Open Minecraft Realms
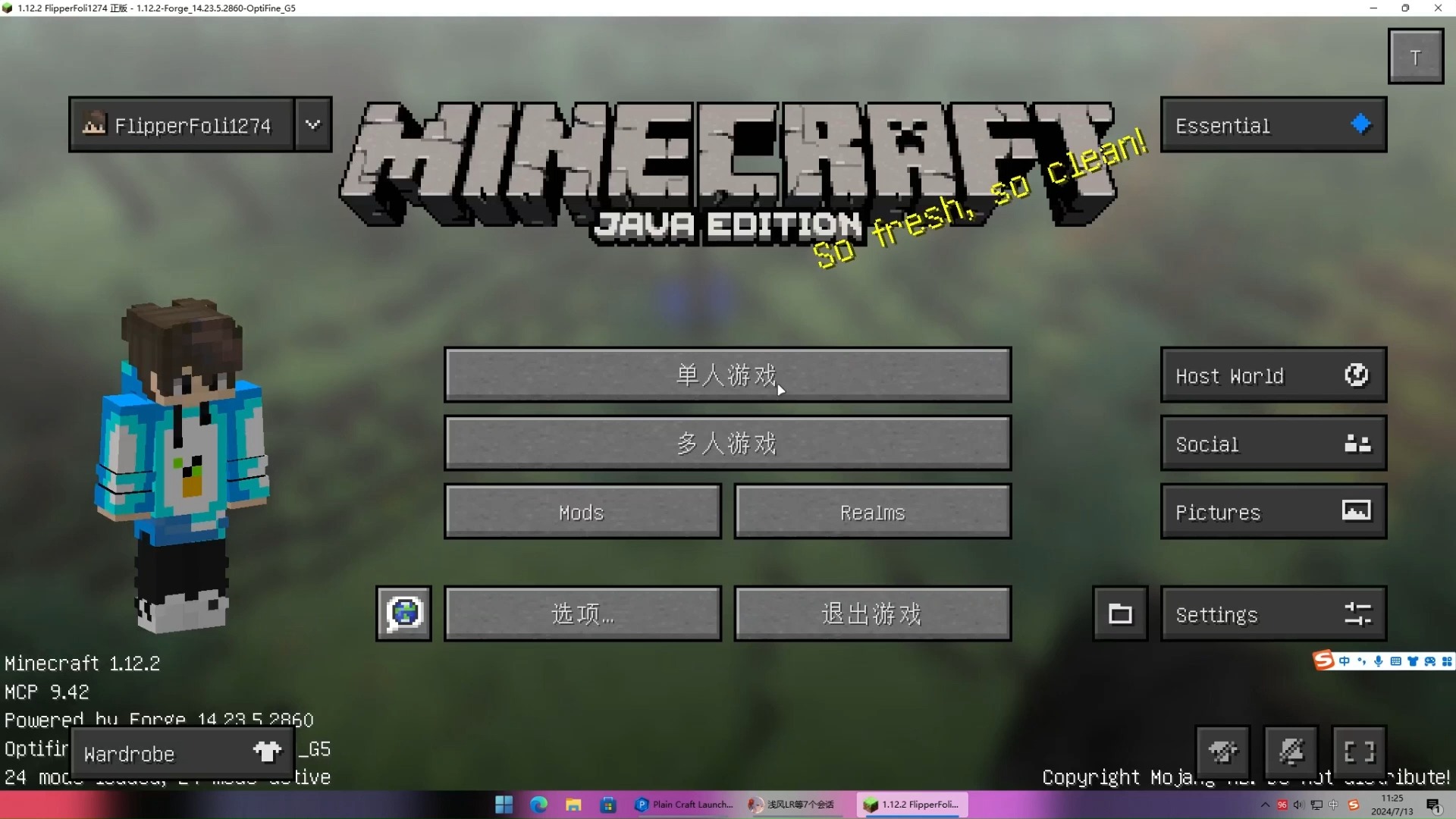 pyautogui.click(x=872, y=512)
